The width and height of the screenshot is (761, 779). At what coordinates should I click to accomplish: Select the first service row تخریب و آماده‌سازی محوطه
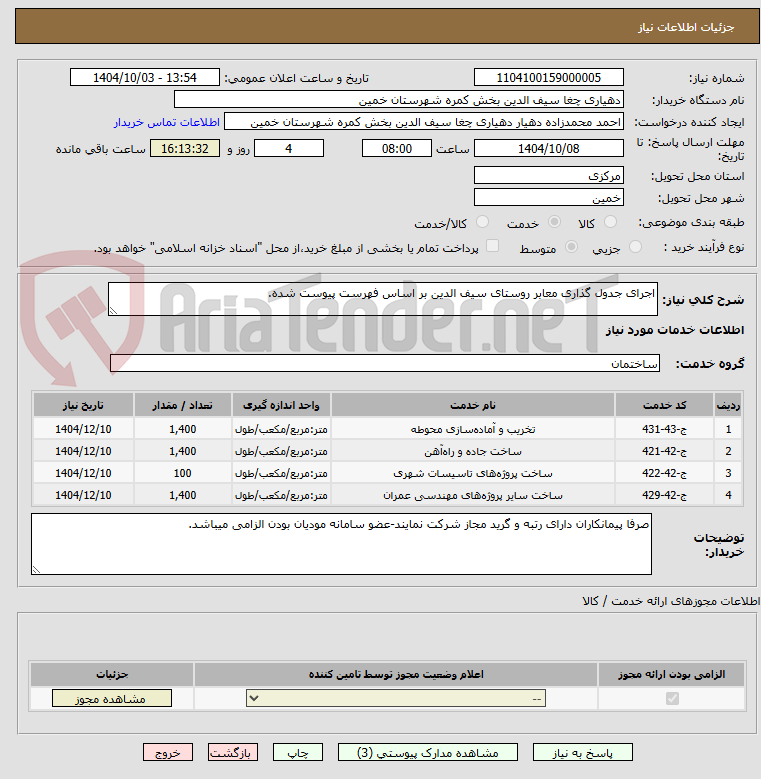click(387, 429)
